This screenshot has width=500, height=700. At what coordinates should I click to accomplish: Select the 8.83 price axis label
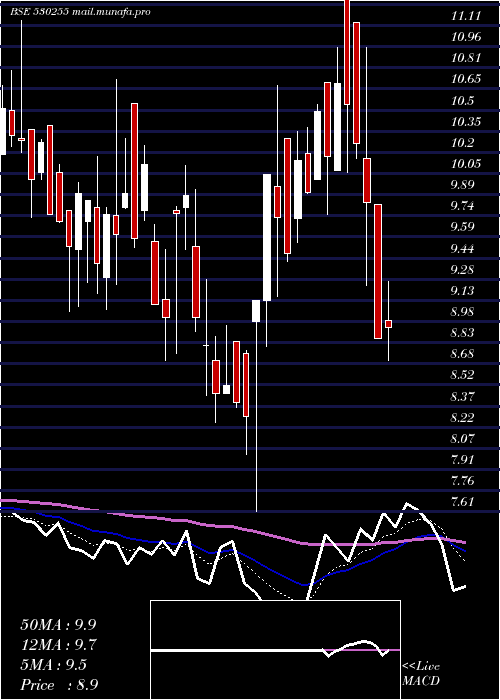[x=463, y=333]
